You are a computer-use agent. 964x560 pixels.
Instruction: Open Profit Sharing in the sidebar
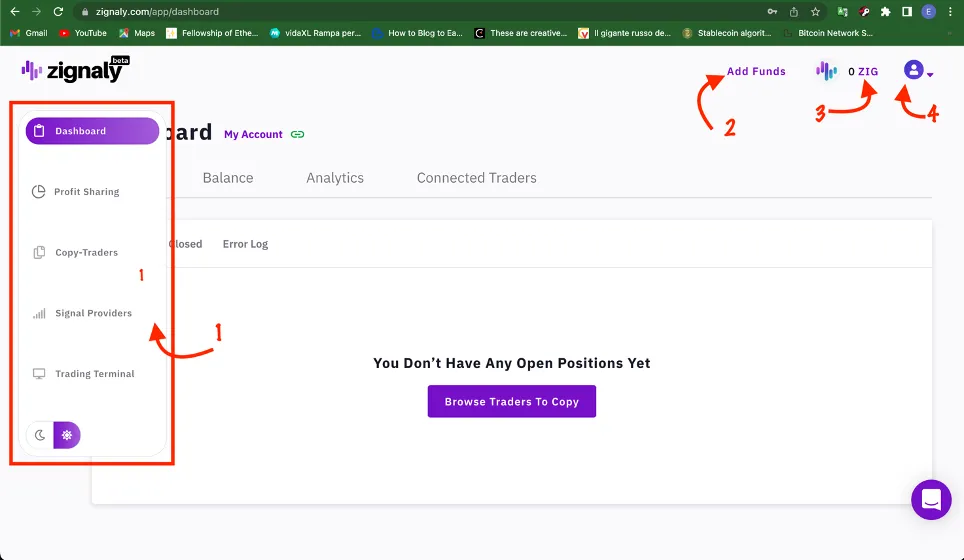click(76, 192)
